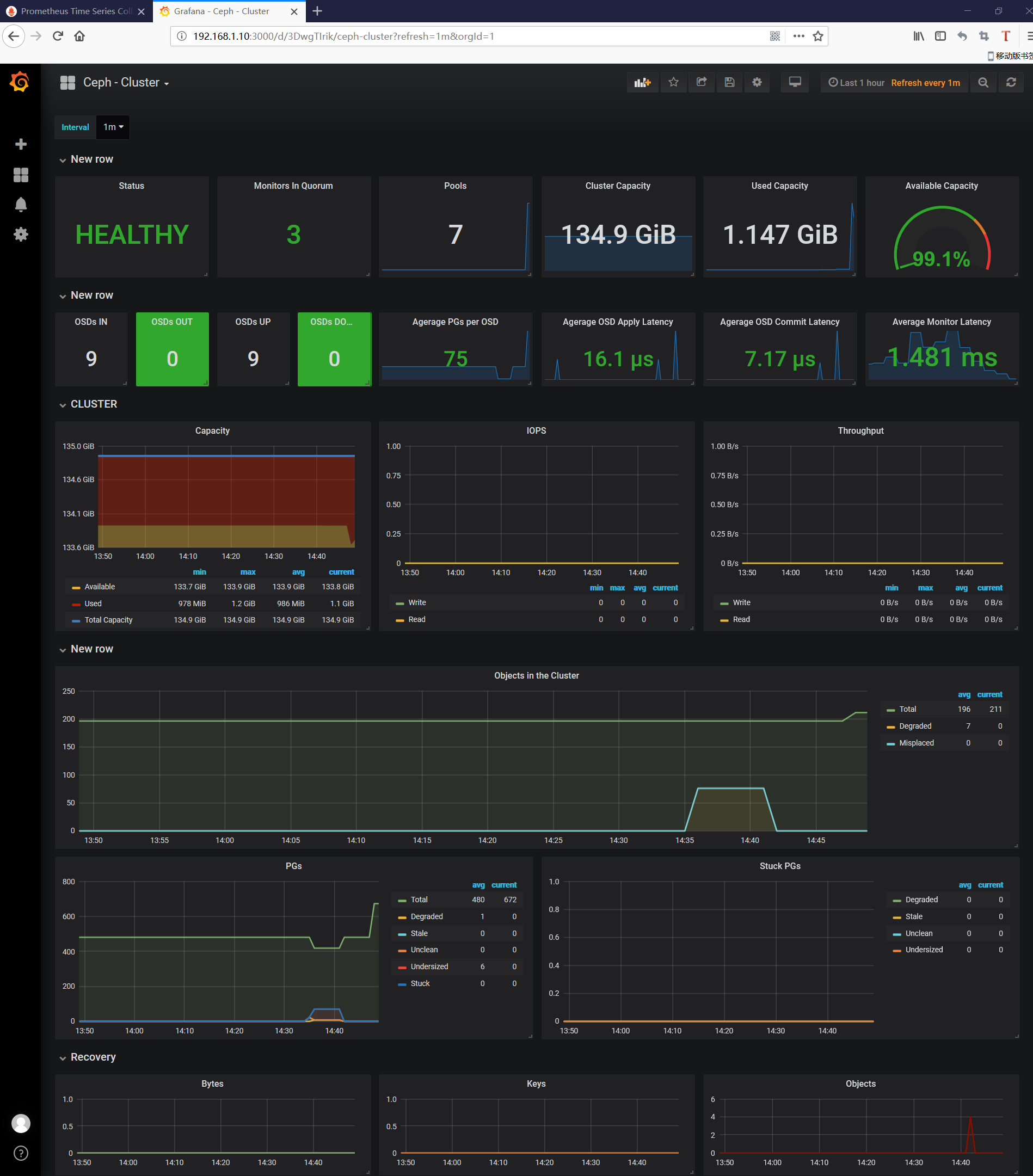Click the Objects in the Cluster panel title
1033x1176 pixels.
pos(536,675)
